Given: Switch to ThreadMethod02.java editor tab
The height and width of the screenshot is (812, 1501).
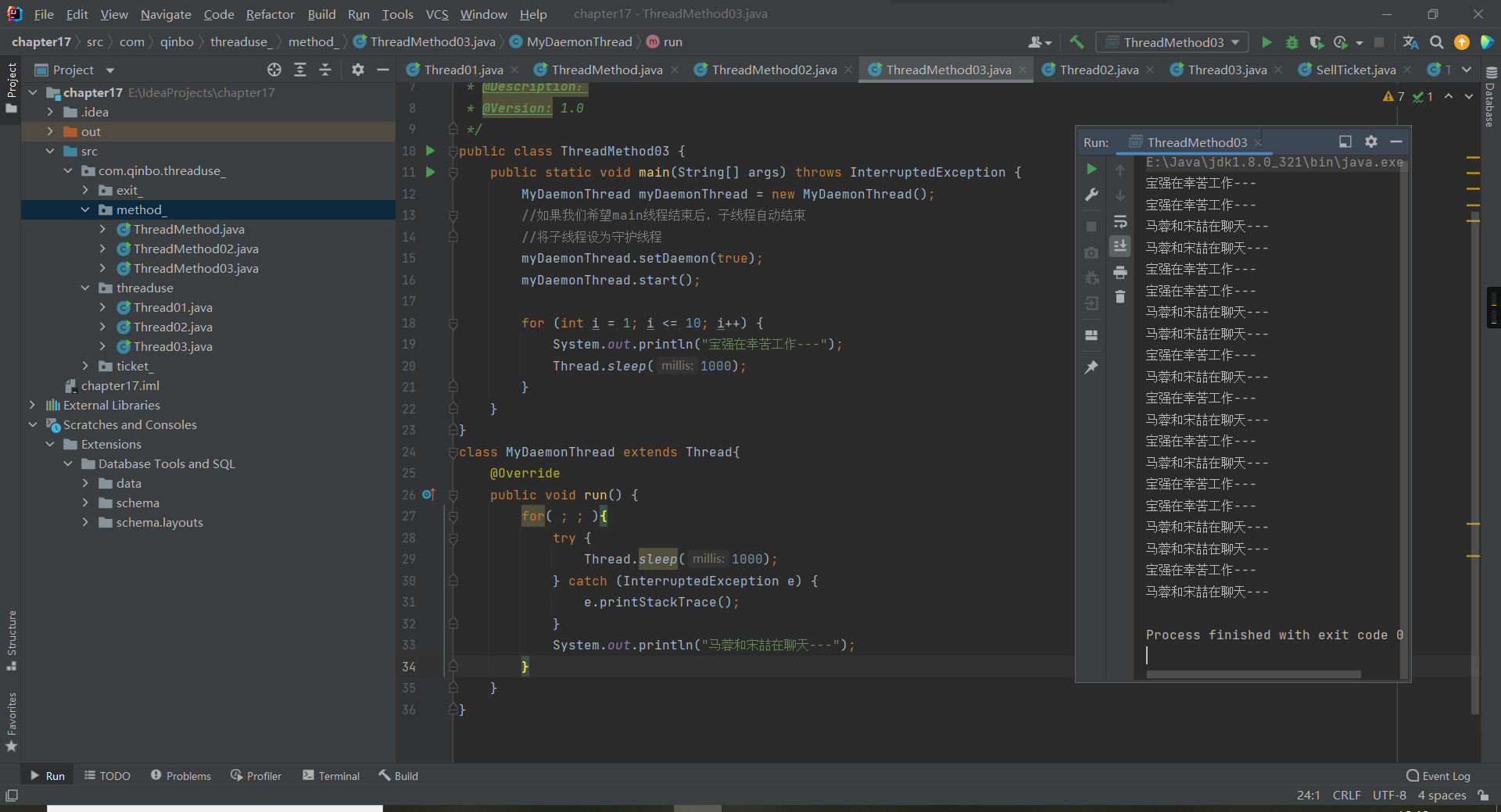Looking at the screenshot, I should pos(772,70).
